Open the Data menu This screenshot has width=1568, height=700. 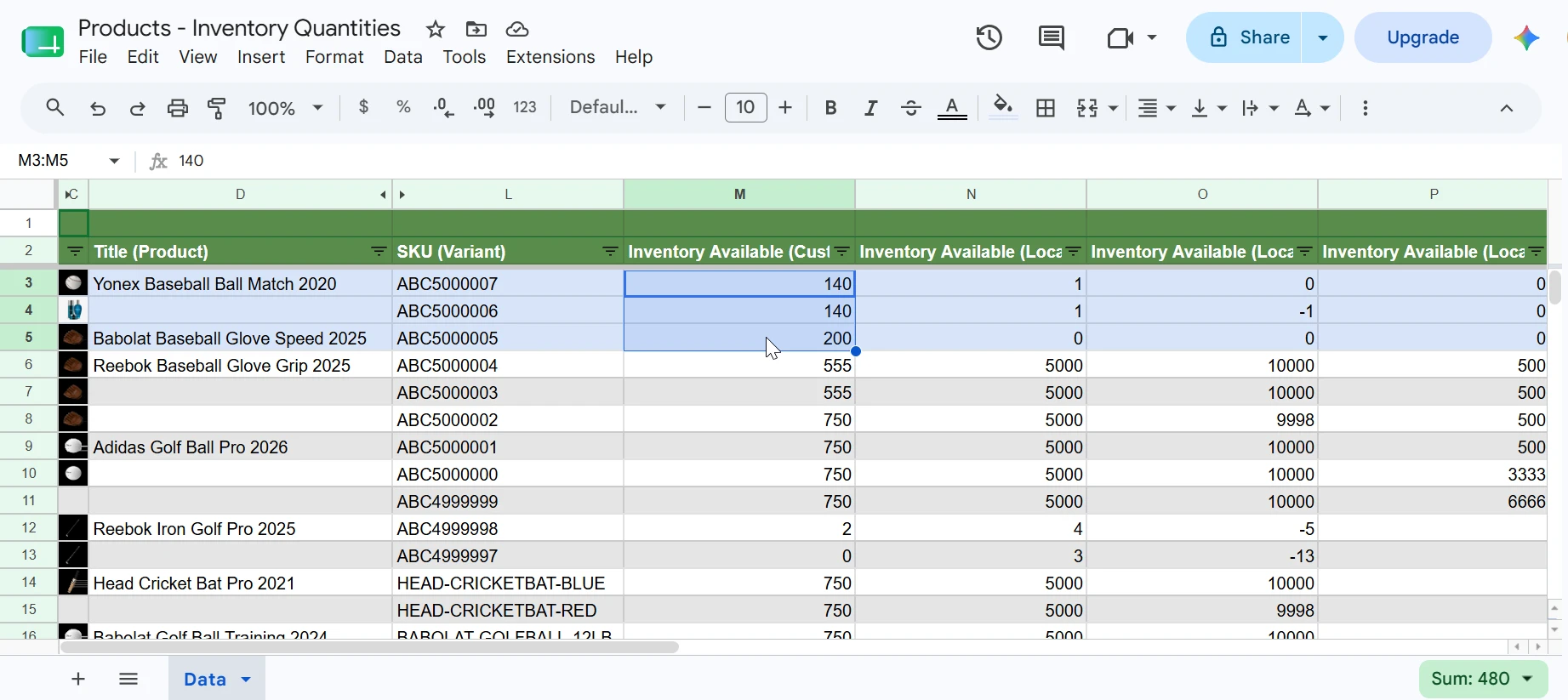[403, 57]
